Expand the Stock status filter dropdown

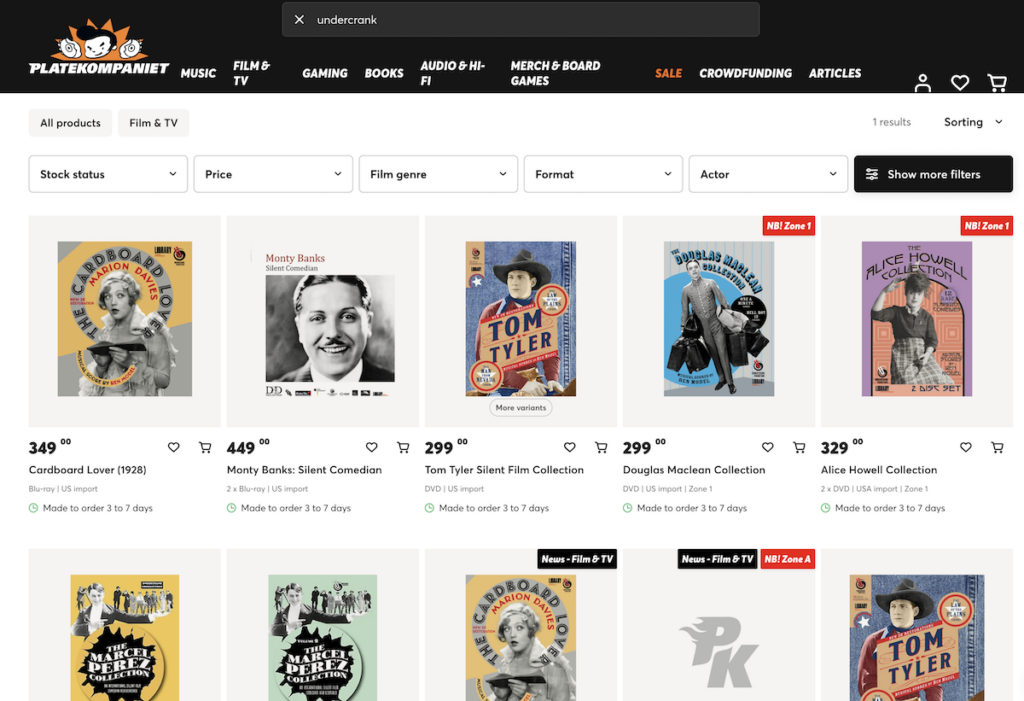[108, 174]
